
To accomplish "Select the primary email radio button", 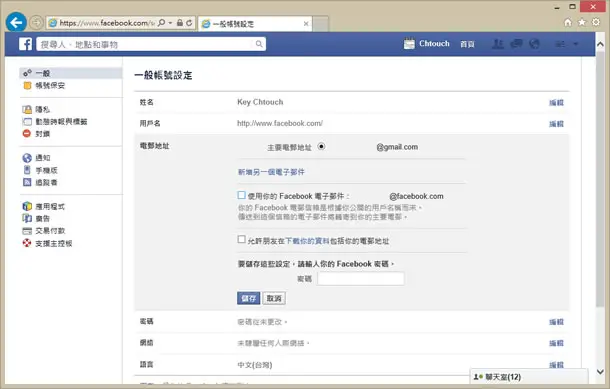I will 321,147.
